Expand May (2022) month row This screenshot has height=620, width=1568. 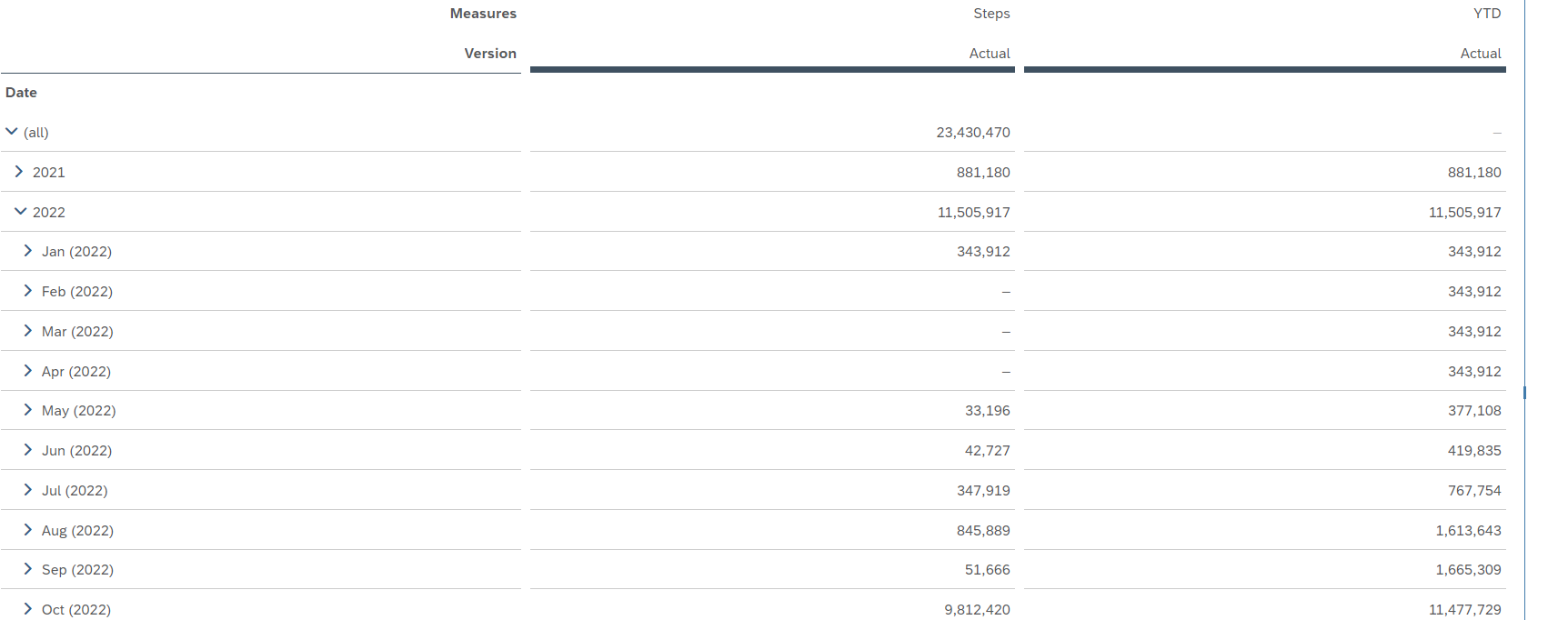click(28, 410)
